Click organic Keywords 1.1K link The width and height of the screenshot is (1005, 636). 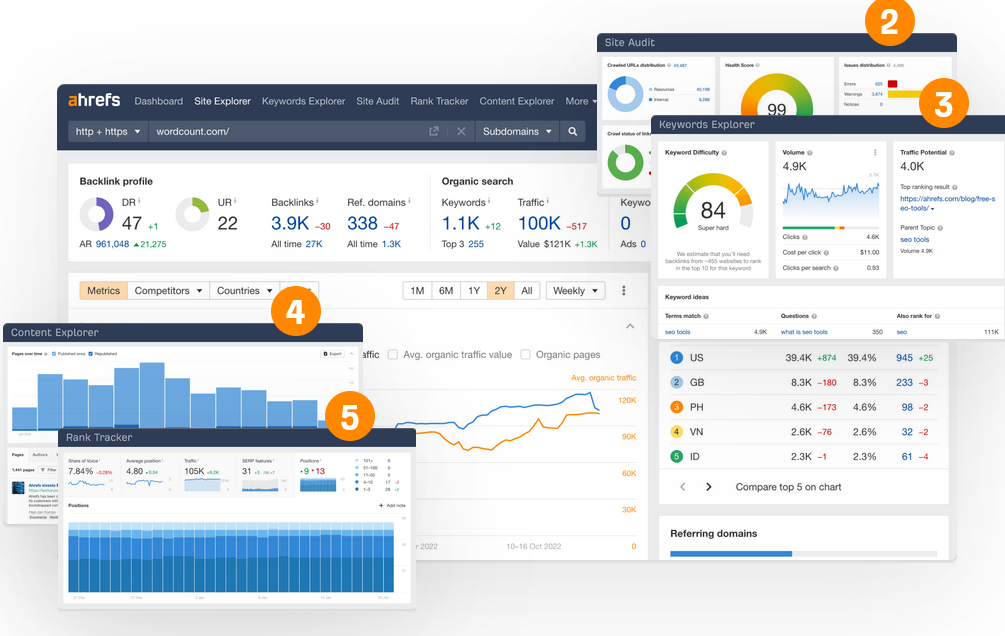tap(460, 223)
